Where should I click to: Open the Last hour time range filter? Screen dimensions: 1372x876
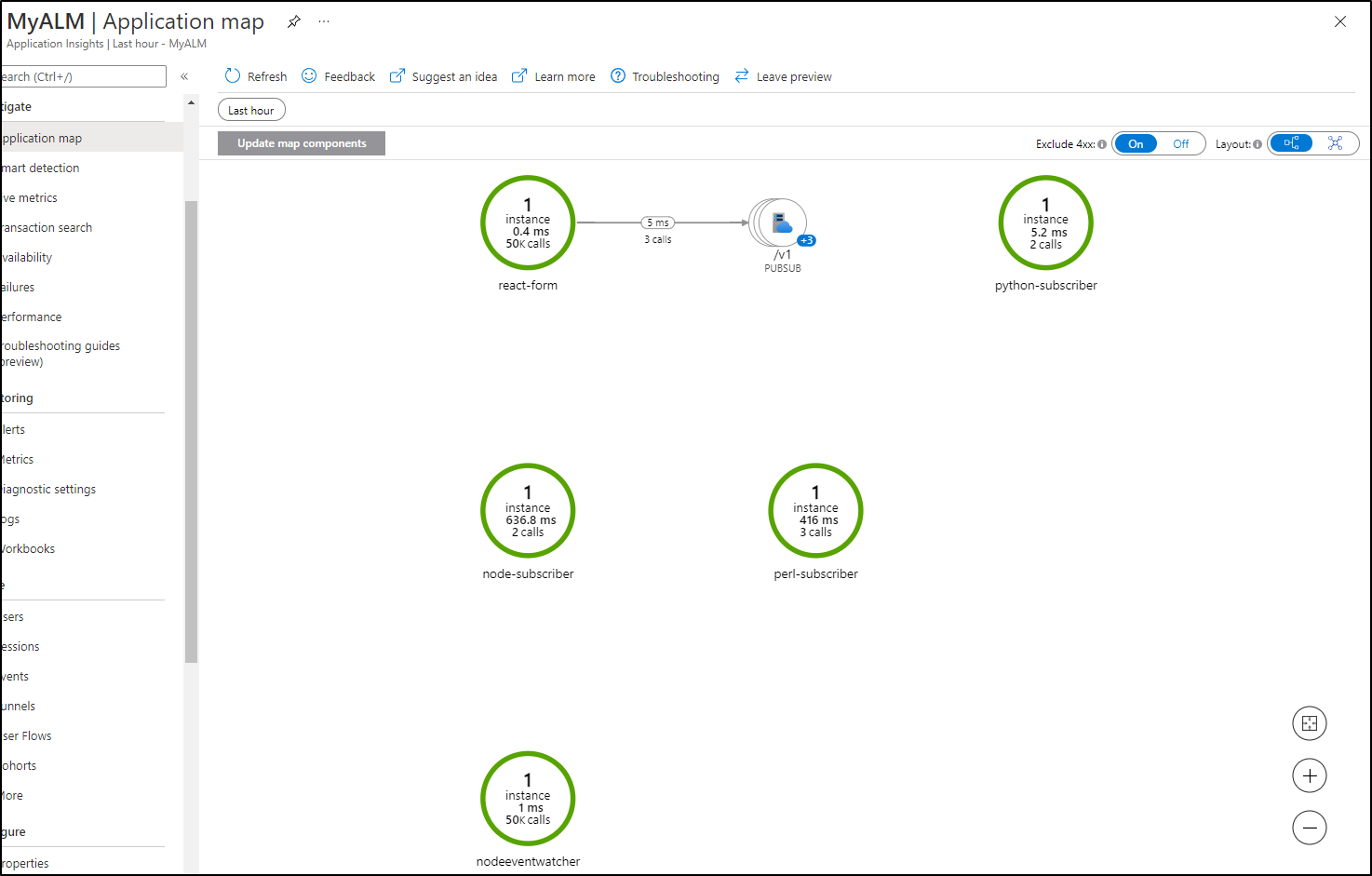click(x=251, y=110)
